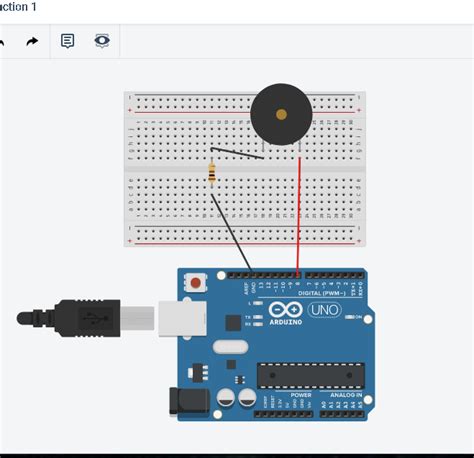The width and height of the screenshot is (474, 458).
Task: Select the black wire from resistor to Arduino GND
Action: coord(231,232)
